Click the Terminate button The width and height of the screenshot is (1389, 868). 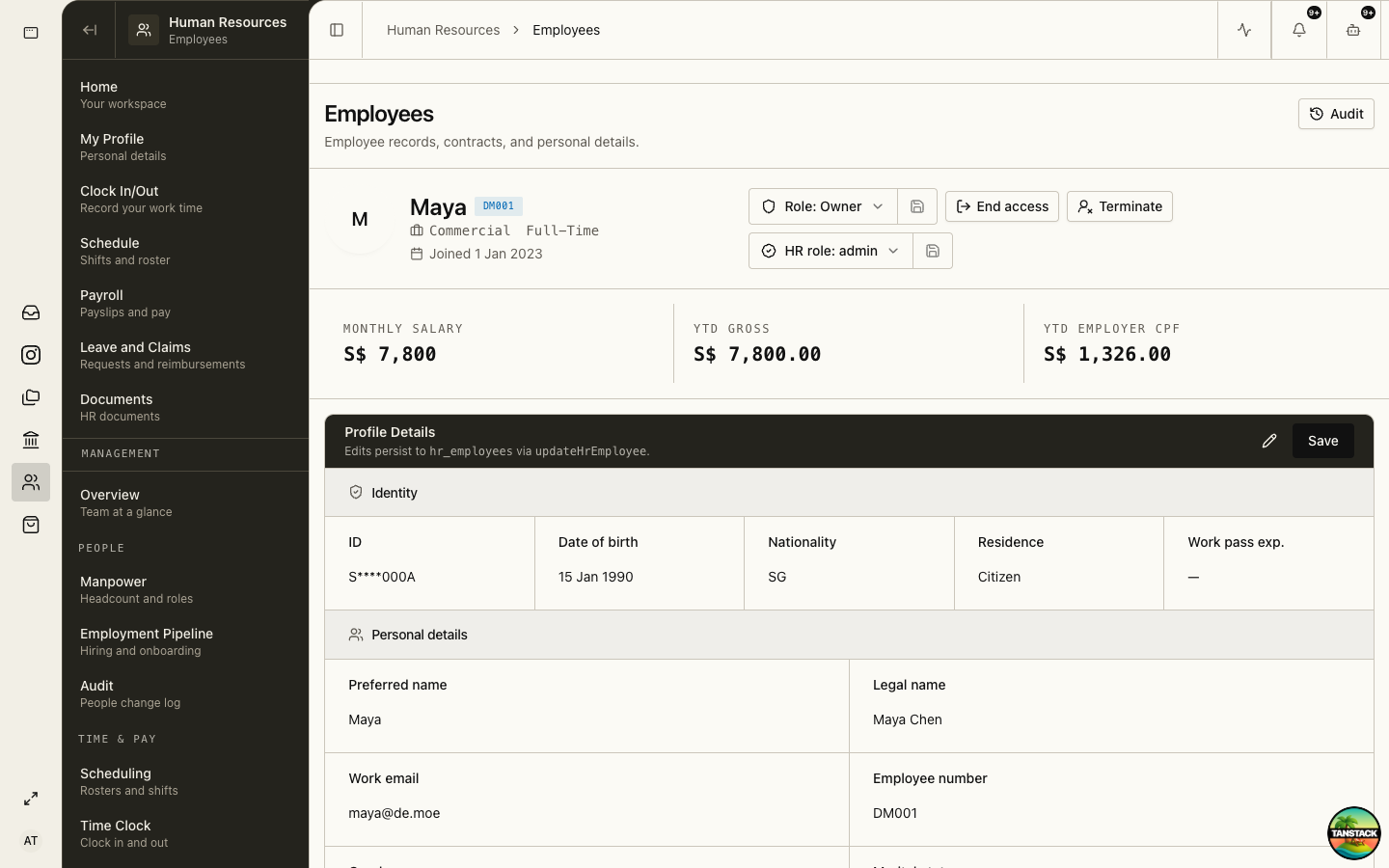(1120, 206)
